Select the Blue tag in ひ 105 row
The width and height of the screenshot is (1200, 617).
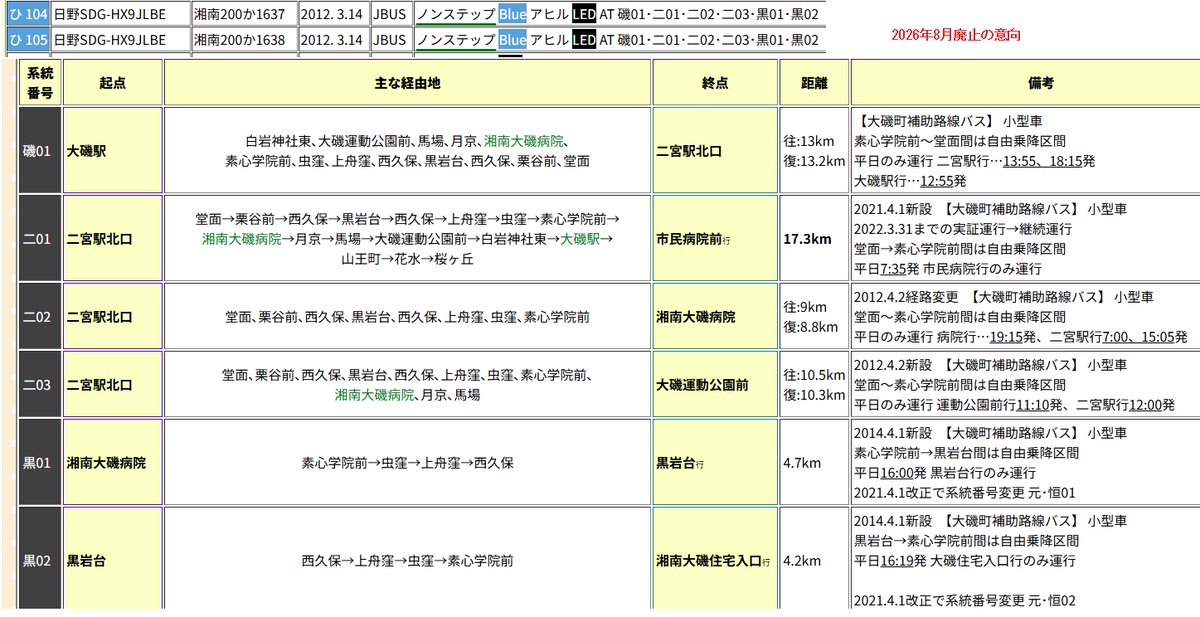point(512,40)
